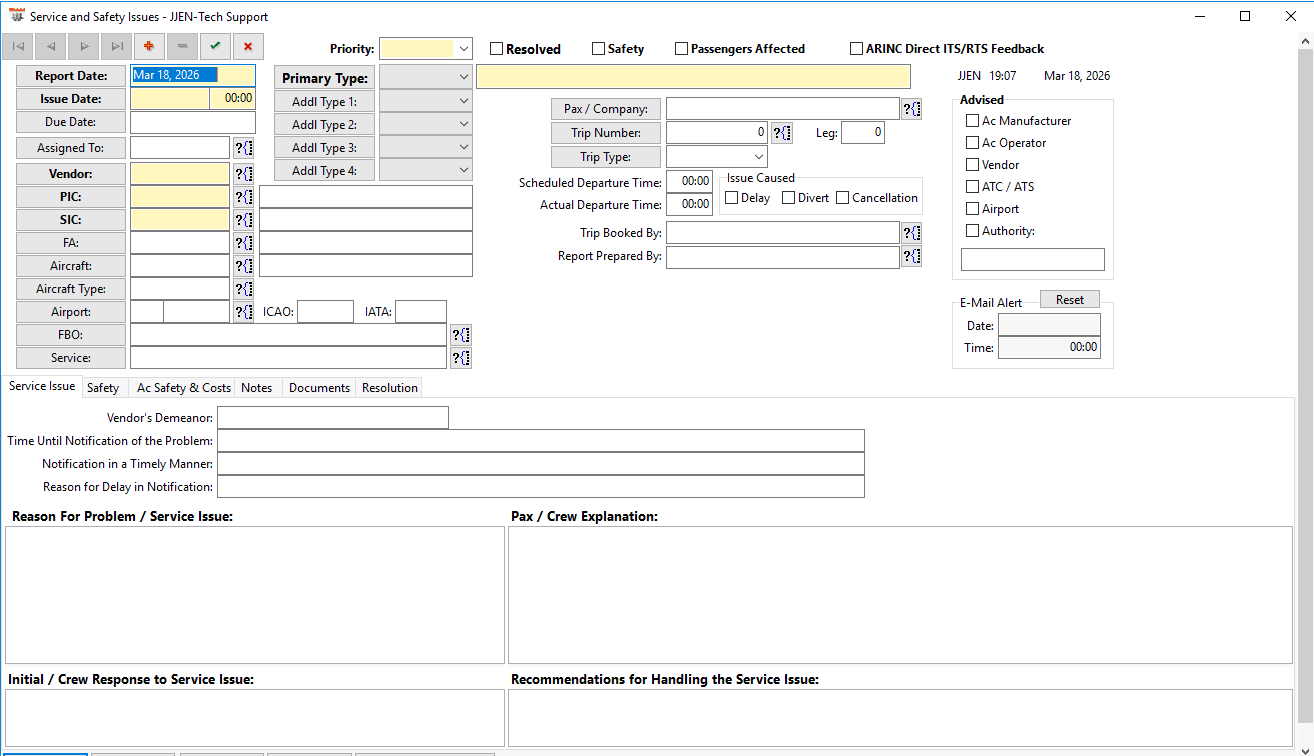This screenshot has height=756, width=1314.
Task: Open lookup icon beside Vendor field
Action: 243,174
